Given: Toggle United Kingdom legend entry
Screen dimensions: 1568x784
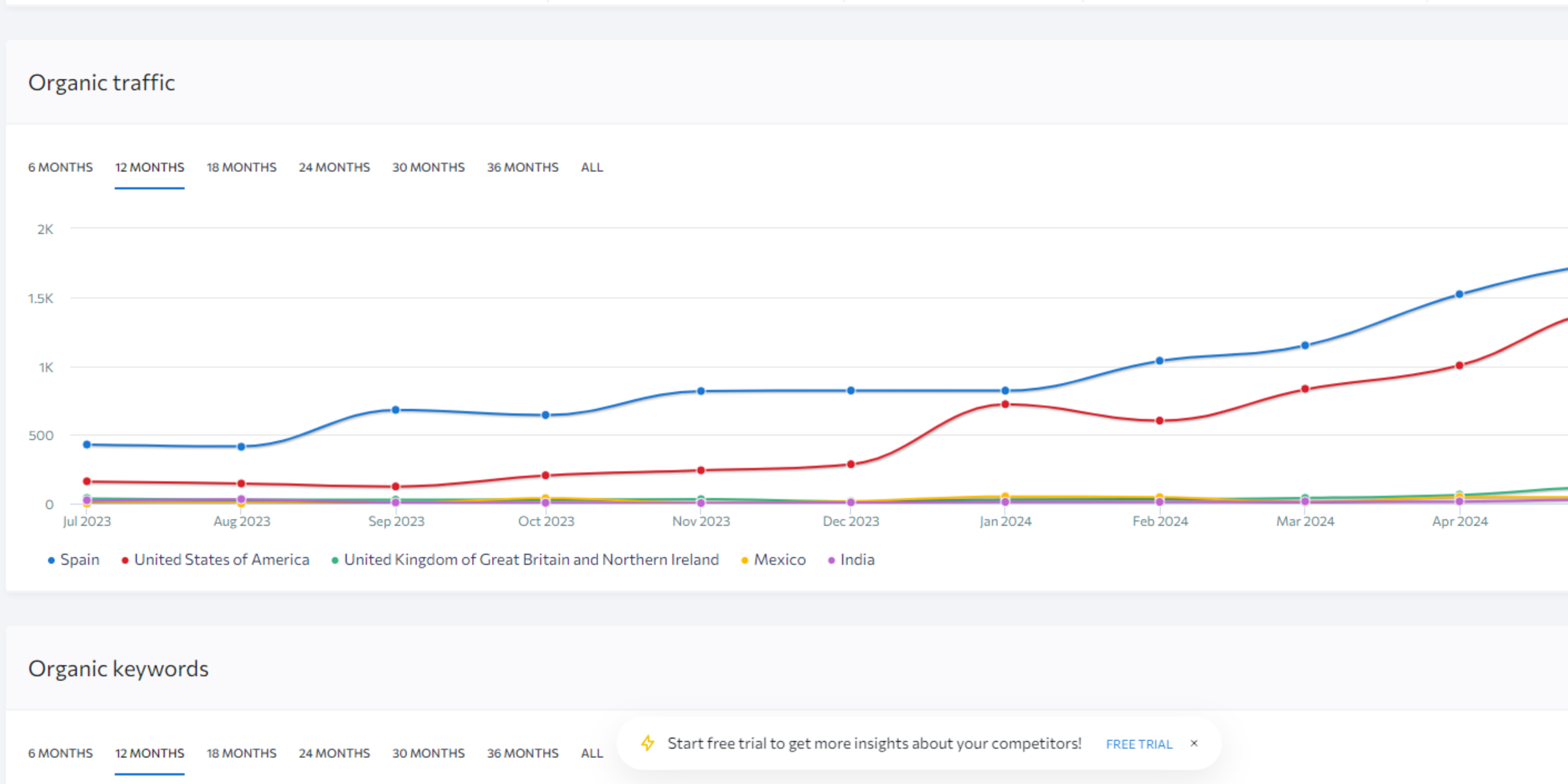Looking at the screenshot, I should coord(525,560).
